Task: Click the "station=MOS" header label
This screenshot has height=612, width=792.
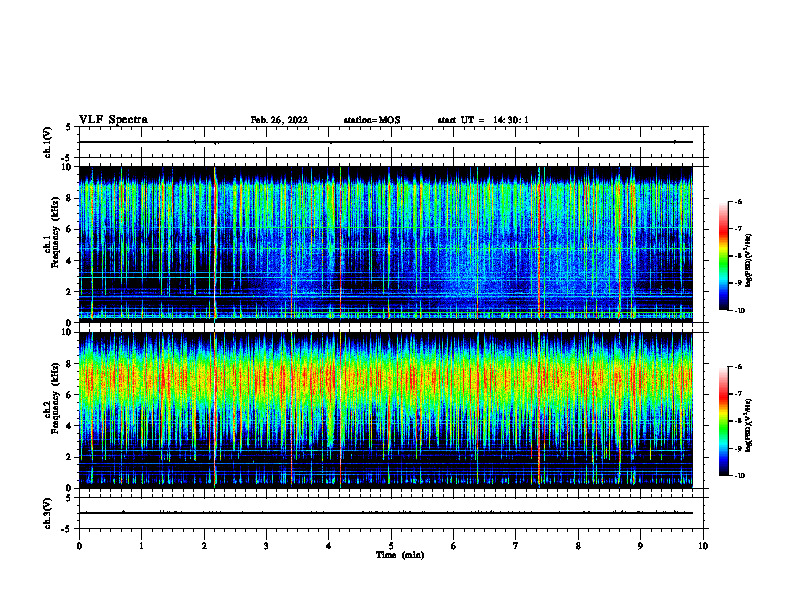Action: tap(372, 120)
